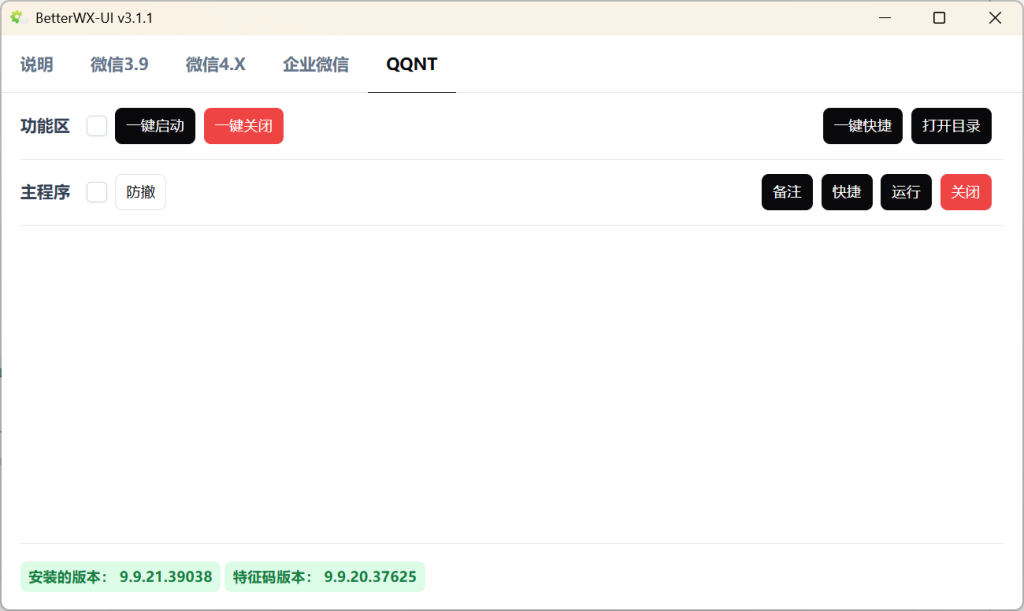Enable anti-recall with the 防撤 button
The height and width of the screenshot is (611, 1024).
tap(140, 192)
